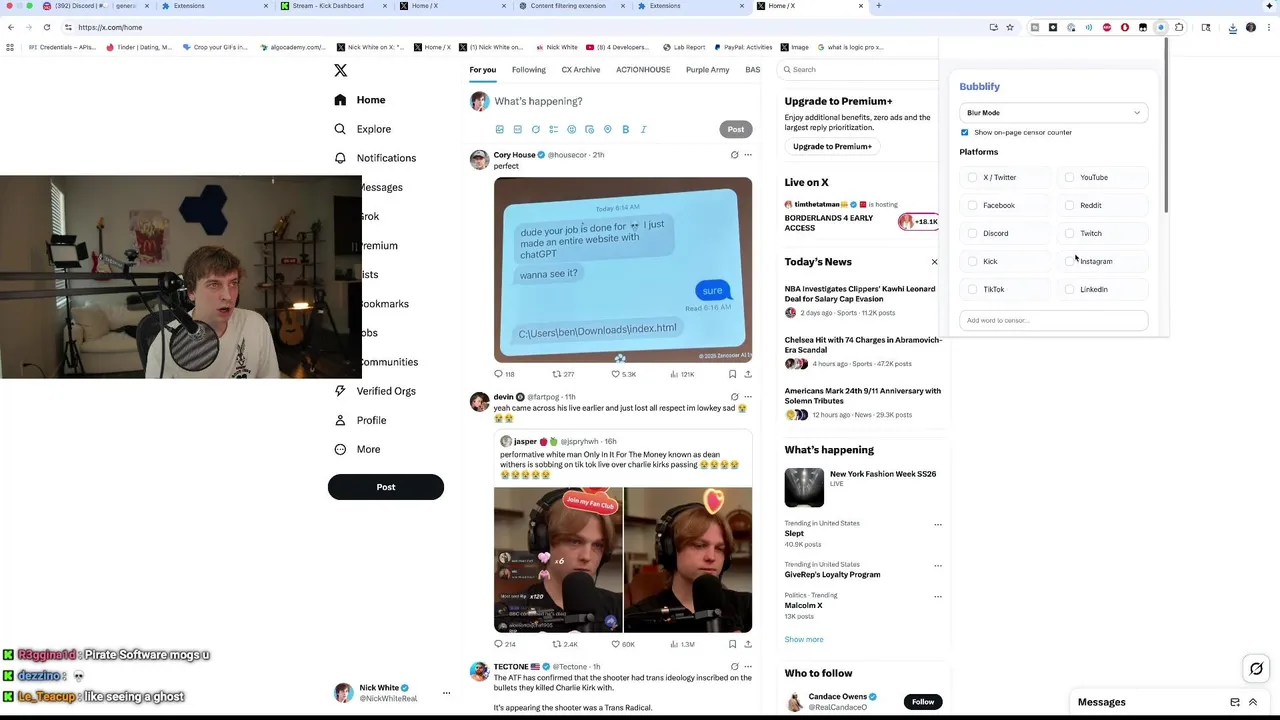1280x720 pixels.
Task: Switch to the CX Archive tab
Action: click(x=581, y=70)
